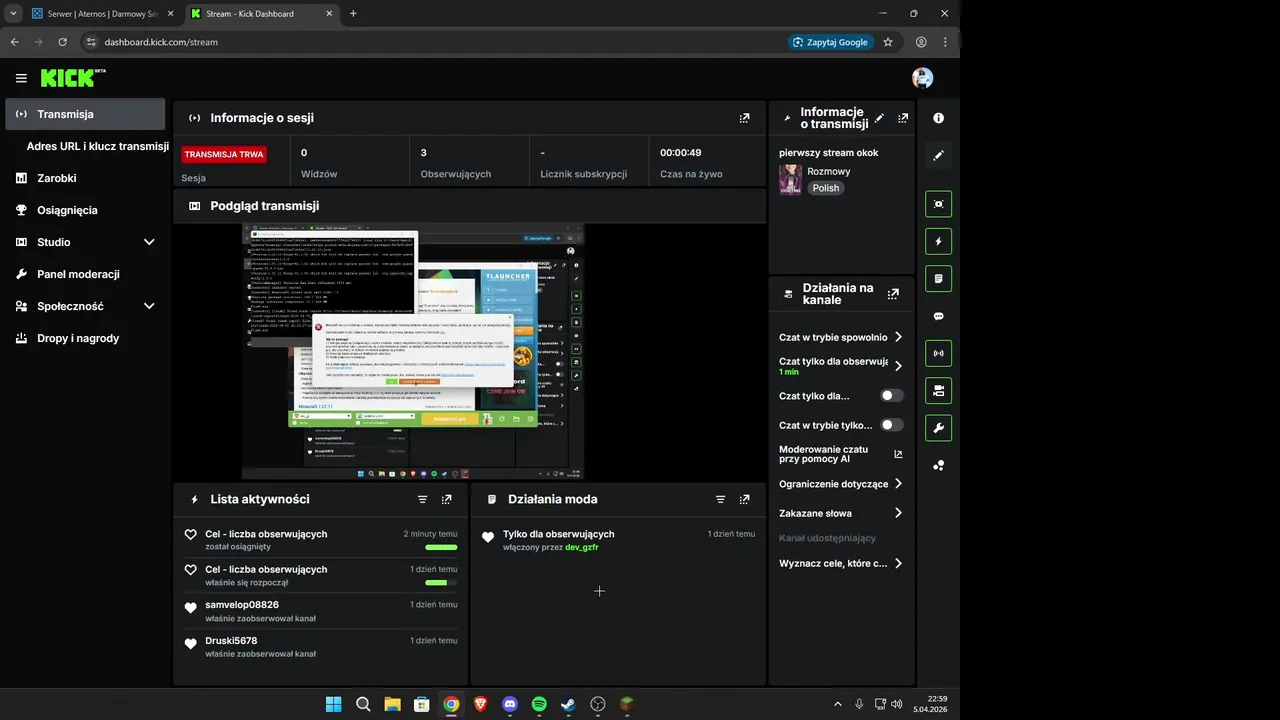
Task: Click the Kick logo
Action: [73, 78]
